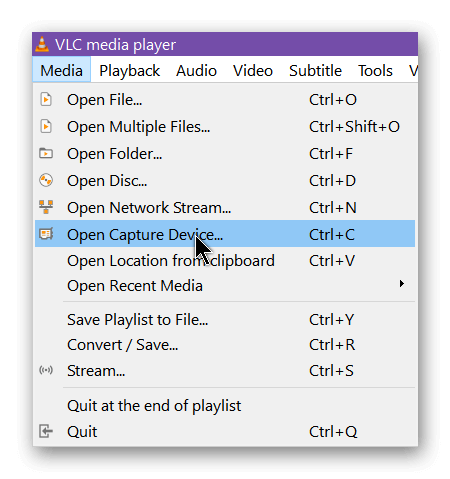Image resolution: width=450 pixels, height=479 pixels.
Task: Click the Open File play-document icon
Action: click(46, 99)
